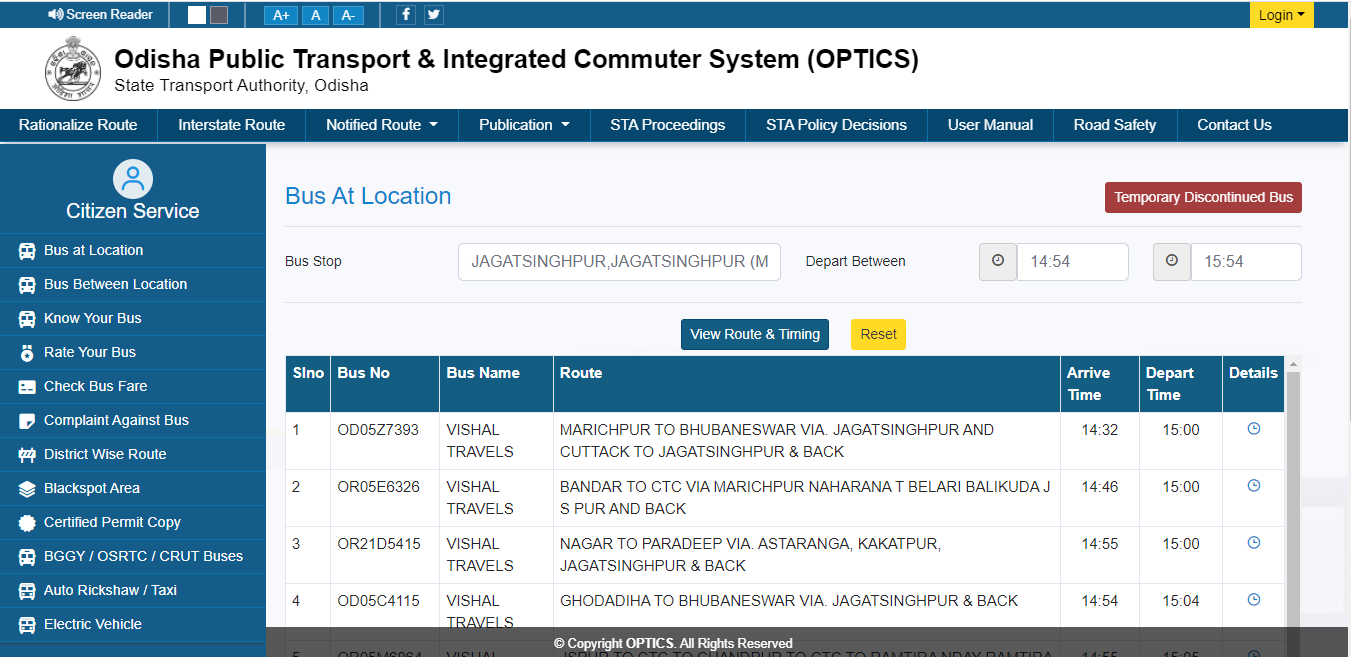Click the Bus Between Location bus icon
Image resolution: width=1351 pixels, height=657 pixels.
[x=27, y=285]
